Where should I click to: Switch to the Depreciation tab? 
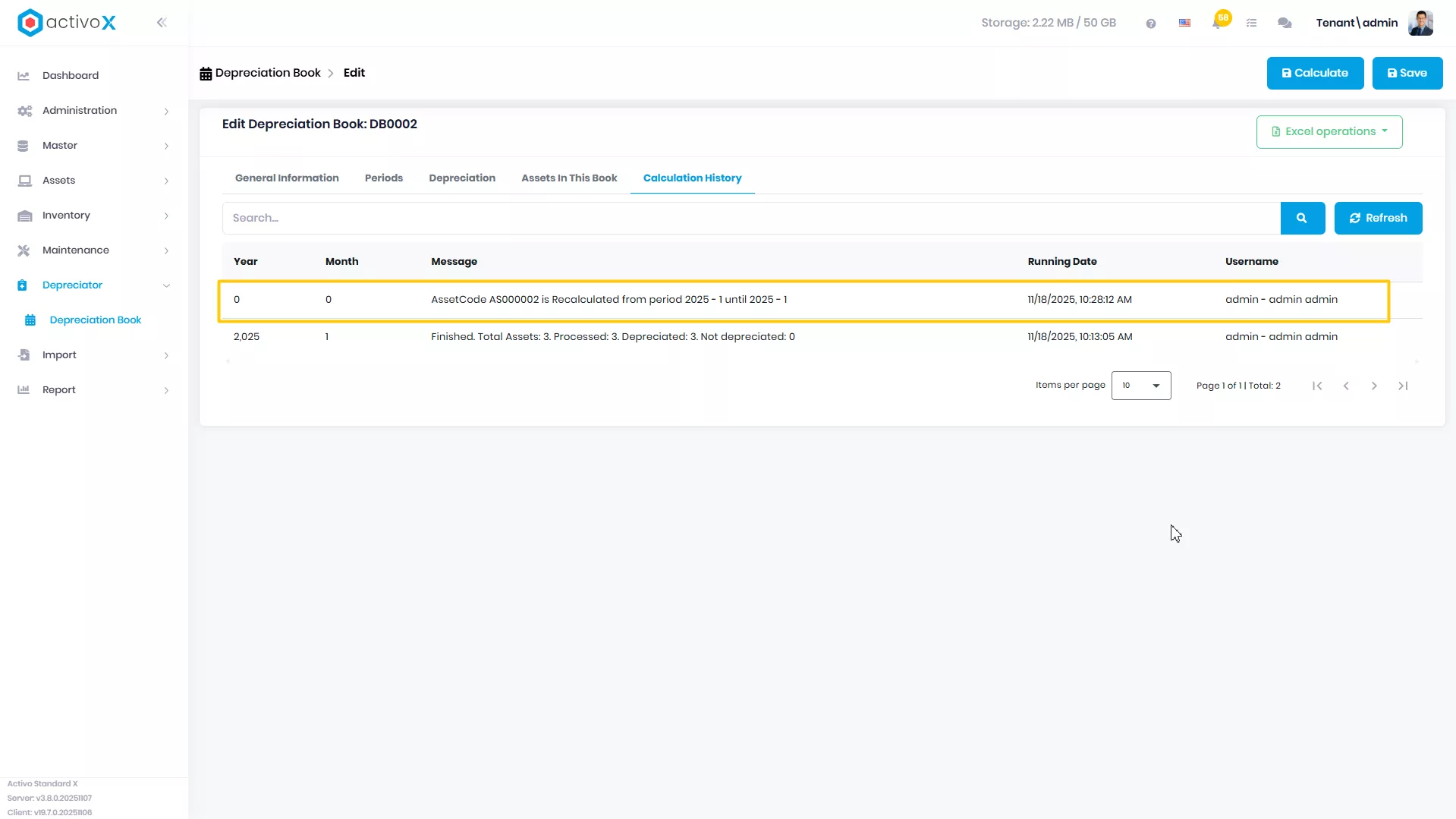click(462, 178)
